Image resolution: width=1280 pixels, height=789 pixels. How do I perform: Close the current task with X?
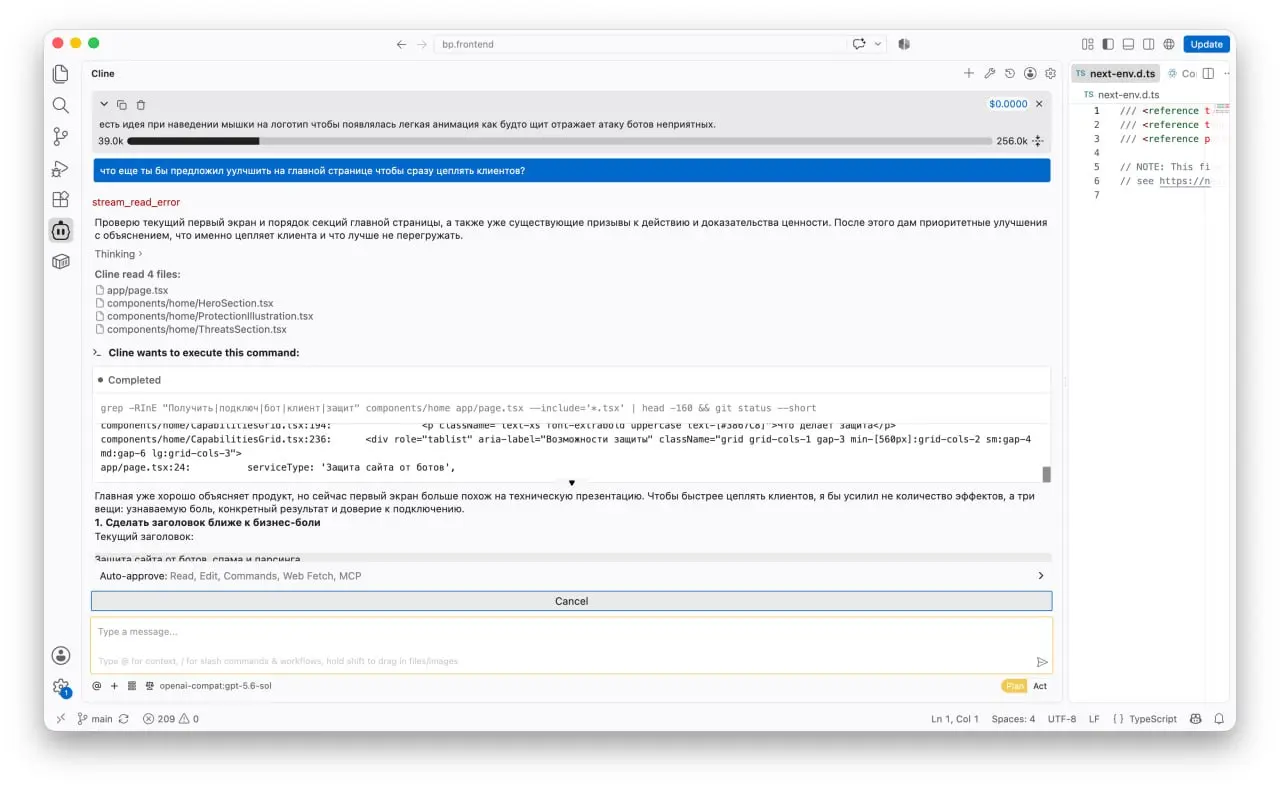click(1039, 104)
